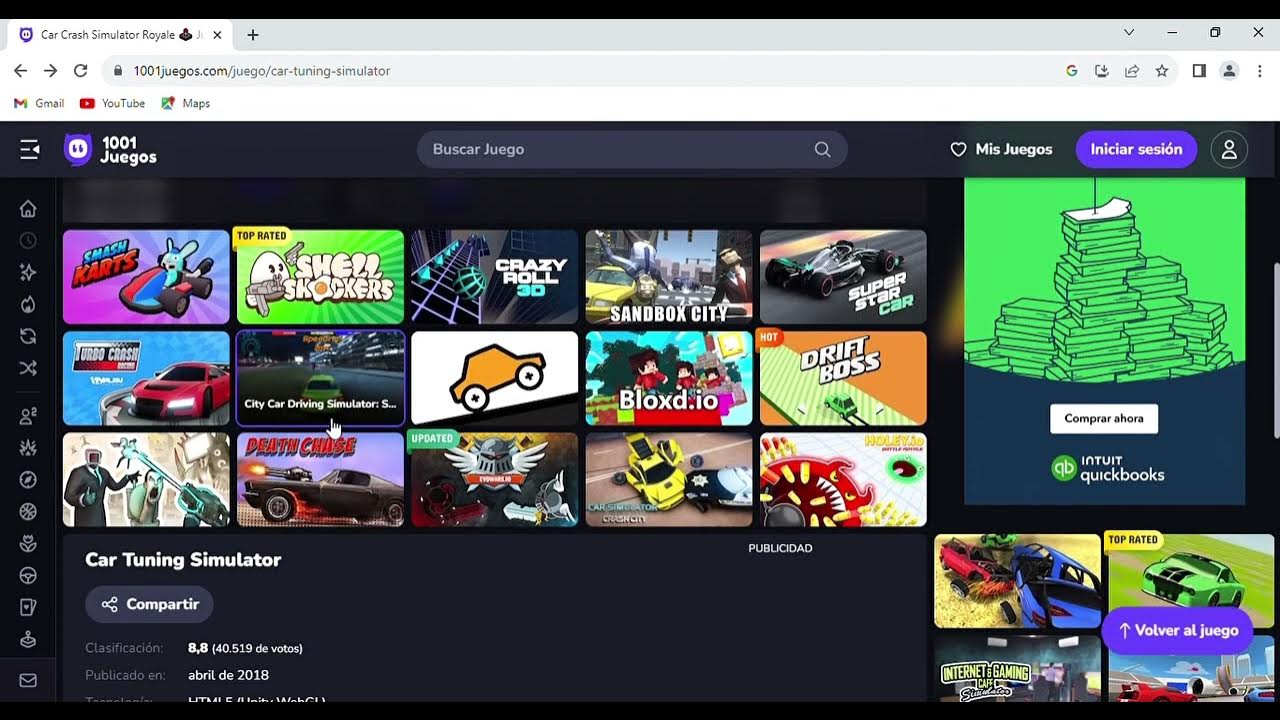Open City Car Driving Simulator thumbnail
The image size is (1280, 720).
tap(320, 378)
